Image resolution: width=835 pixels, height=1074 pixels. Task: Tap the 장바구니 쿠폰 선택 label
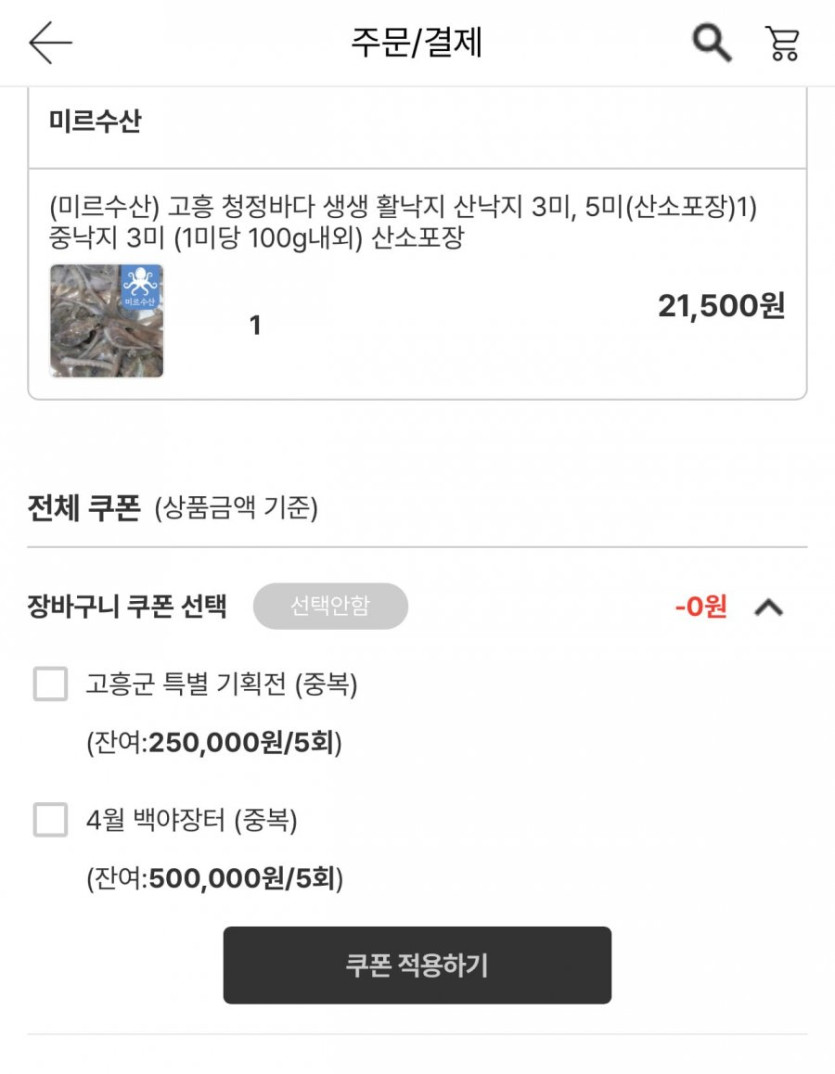coord(127,606)
